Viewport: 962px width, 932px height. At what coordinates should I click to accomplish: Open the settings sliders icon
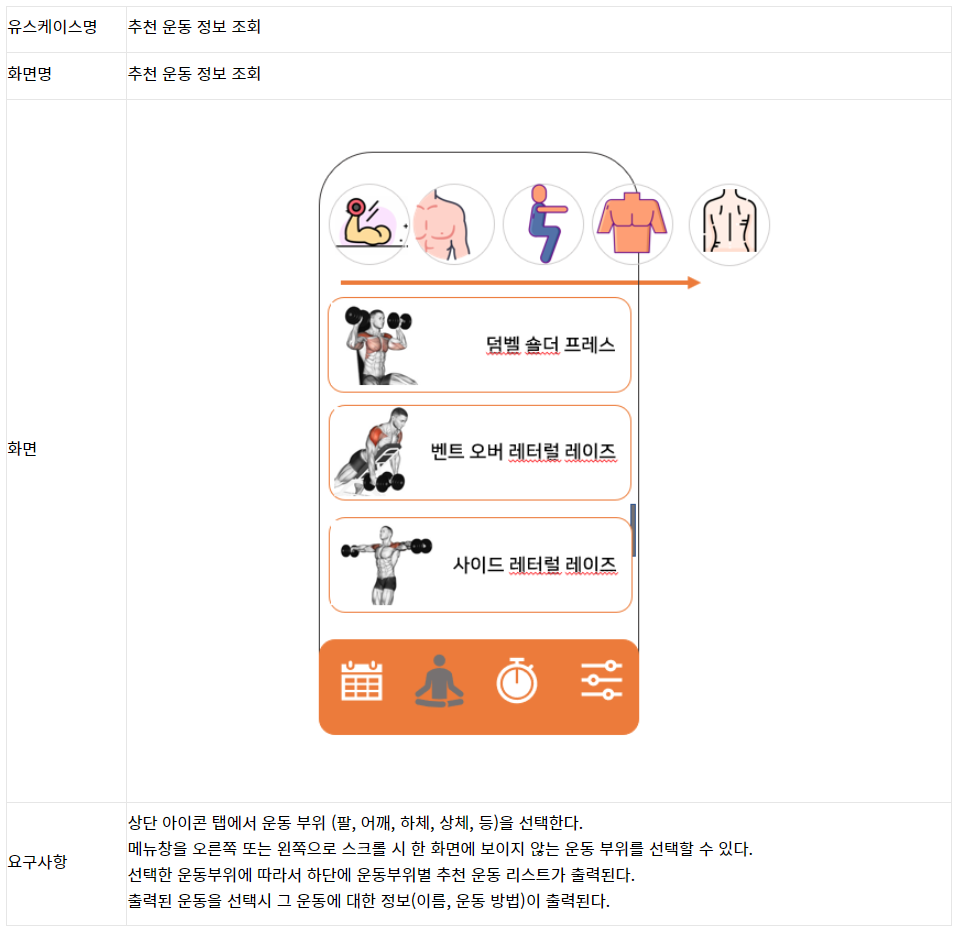[601, 680]
